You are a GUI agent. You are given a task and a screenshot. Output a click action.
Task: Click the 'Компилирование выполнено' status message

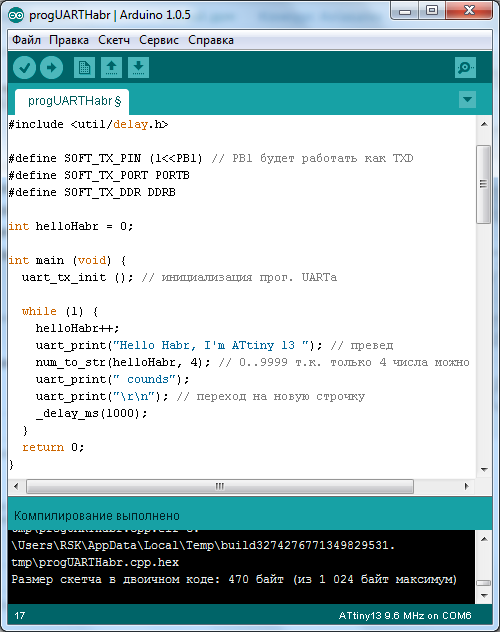pyautogui.click(x=97, y=516)
